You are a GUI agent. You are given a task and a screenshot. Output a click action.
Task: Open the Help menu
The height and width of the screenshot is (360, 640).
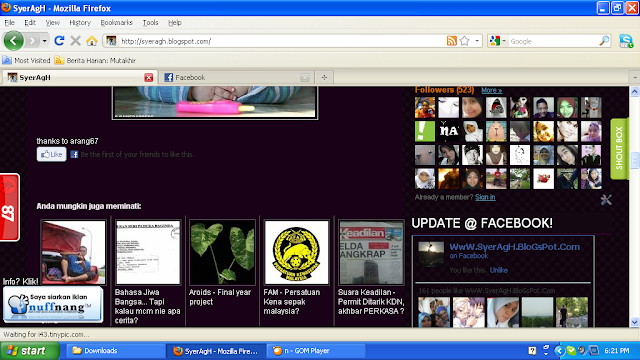[x=175, y=22]
